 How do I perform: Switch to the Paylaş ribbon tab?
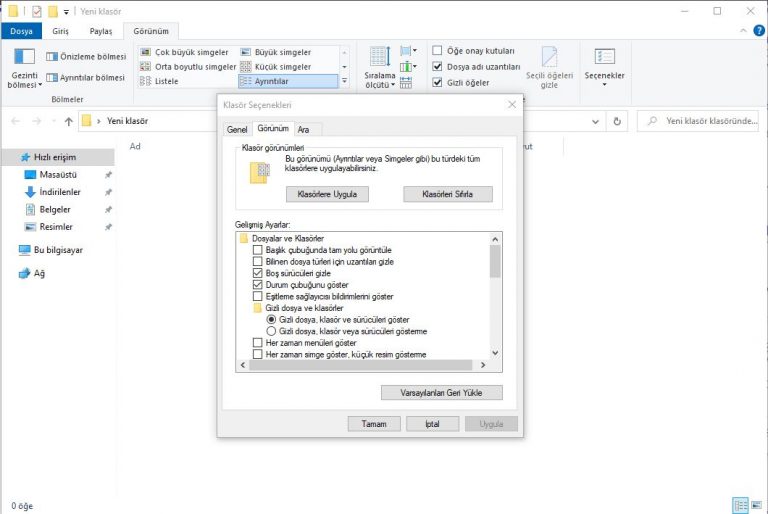click(x=100, y=31)
